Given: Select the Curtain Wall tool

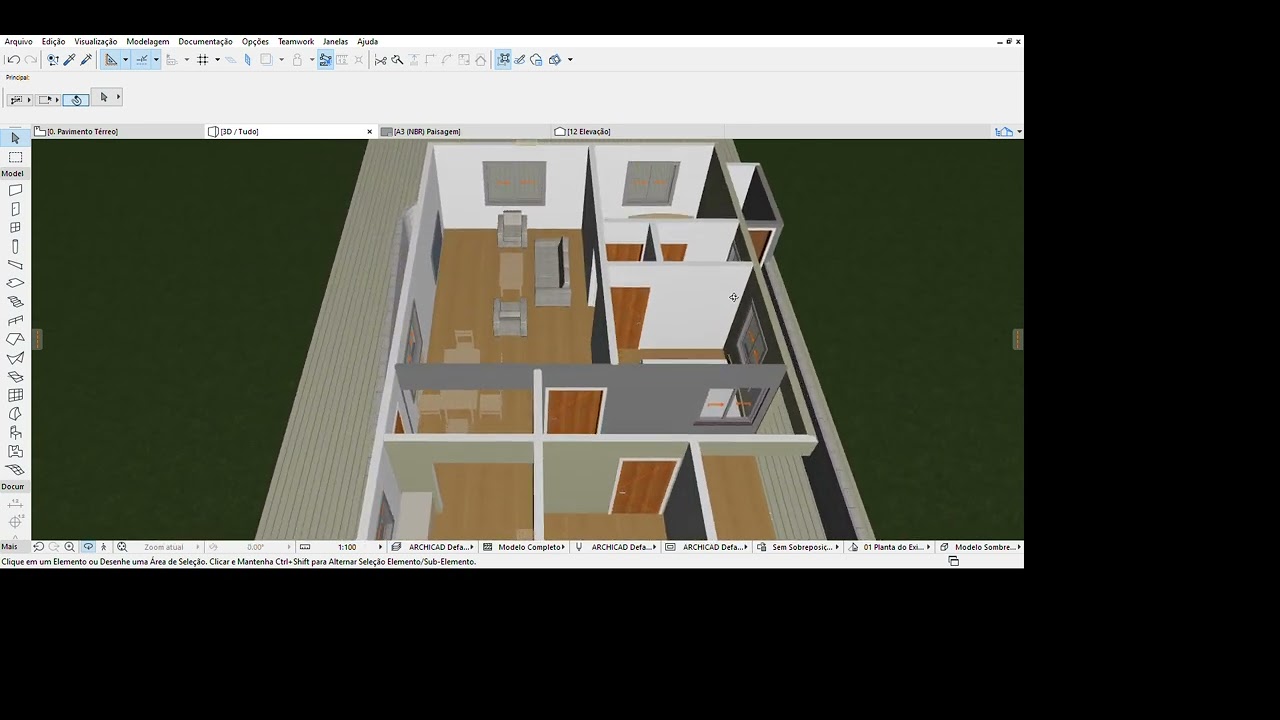Looking at the screenshot, I should (15, 395).
